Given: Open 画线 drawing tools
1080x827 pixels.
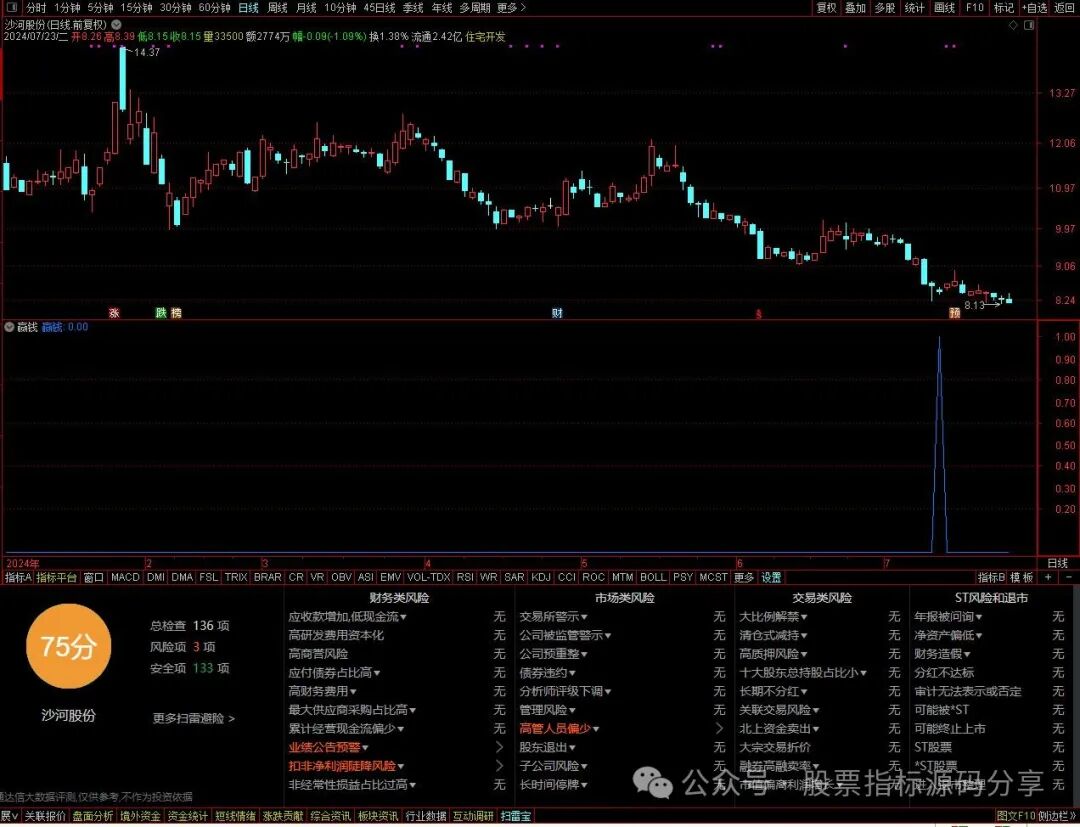Looking at the screenshot, I should (944, 8).
